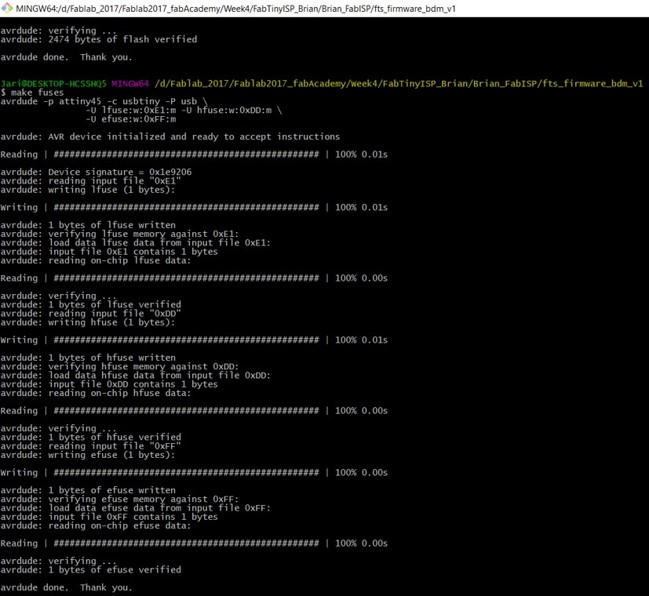Screen dimensions: 649x596
Task: Click 'verifying lfuse memory against 0xE1:' line
Action: point(120,234)
